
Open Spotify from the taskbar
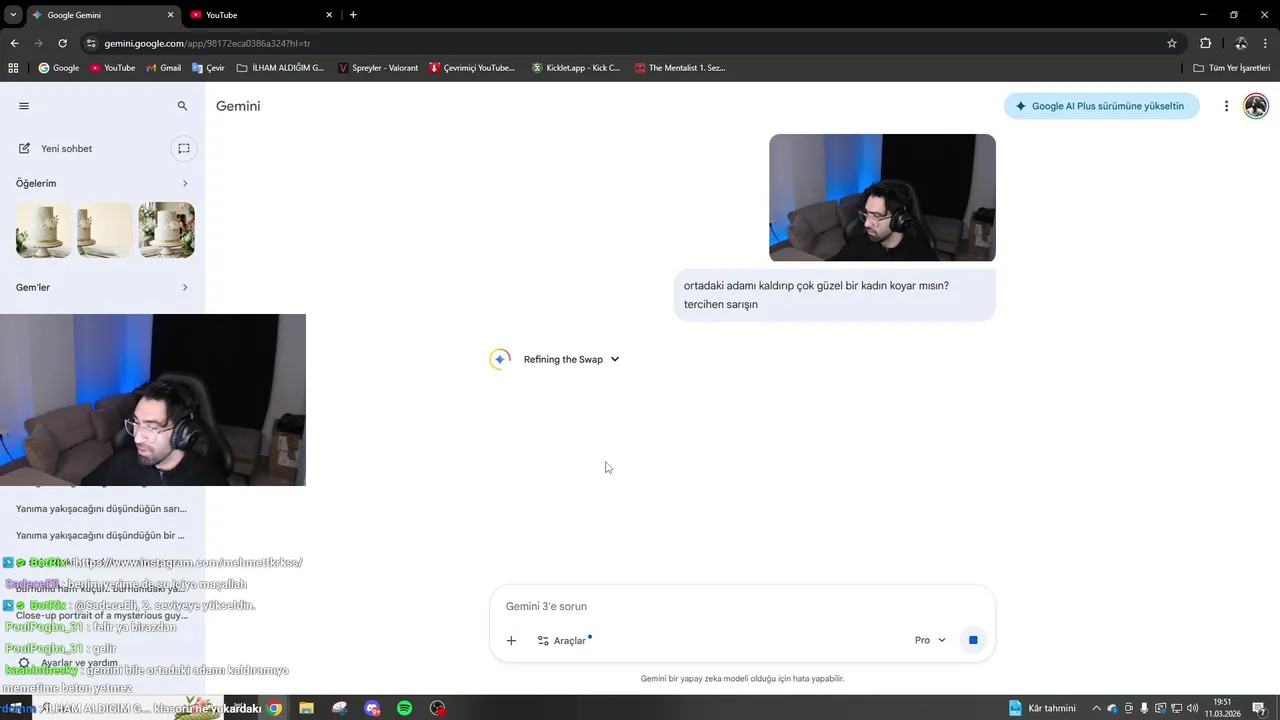405,708
